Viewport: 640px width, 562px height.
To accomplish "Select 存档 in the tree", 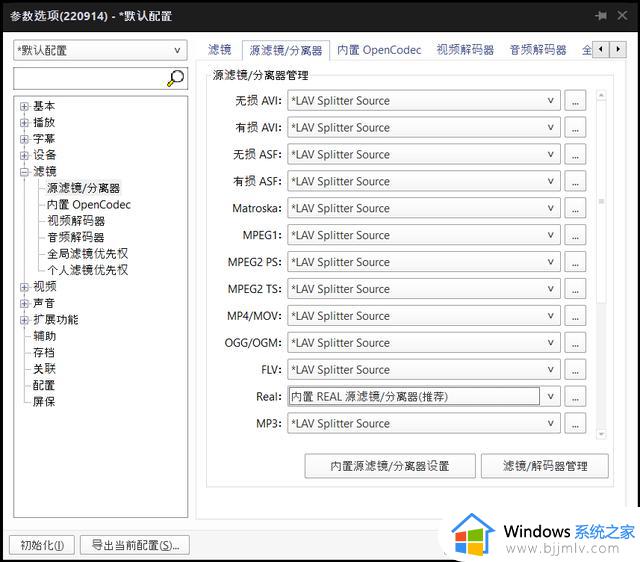I will tap(44, 353).
